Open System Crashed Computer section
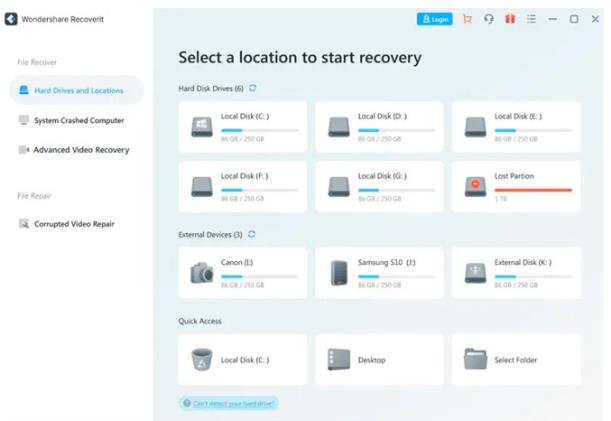Image resolution: width=611 pixels, height=421 pixels. click(x=78, y=121)
